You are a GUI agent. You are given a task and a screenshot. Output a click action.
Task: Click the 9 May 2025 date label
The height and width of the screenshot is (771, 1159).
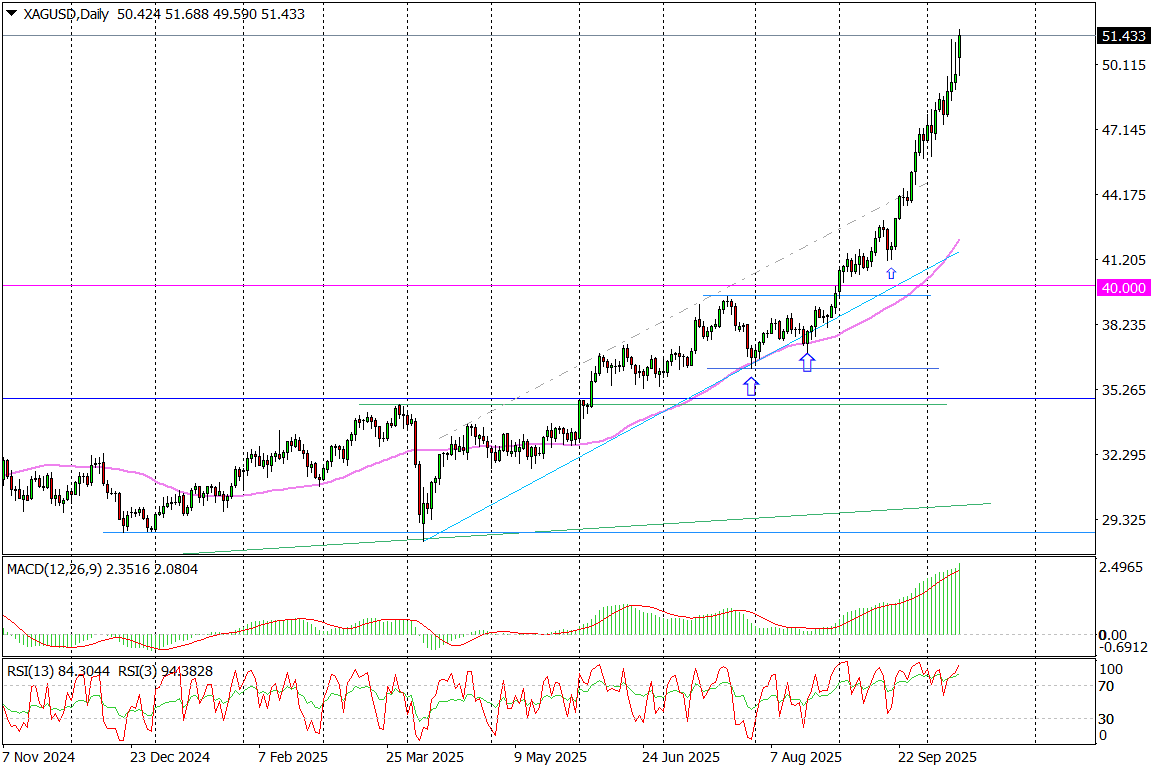click(x=547, y=757)
